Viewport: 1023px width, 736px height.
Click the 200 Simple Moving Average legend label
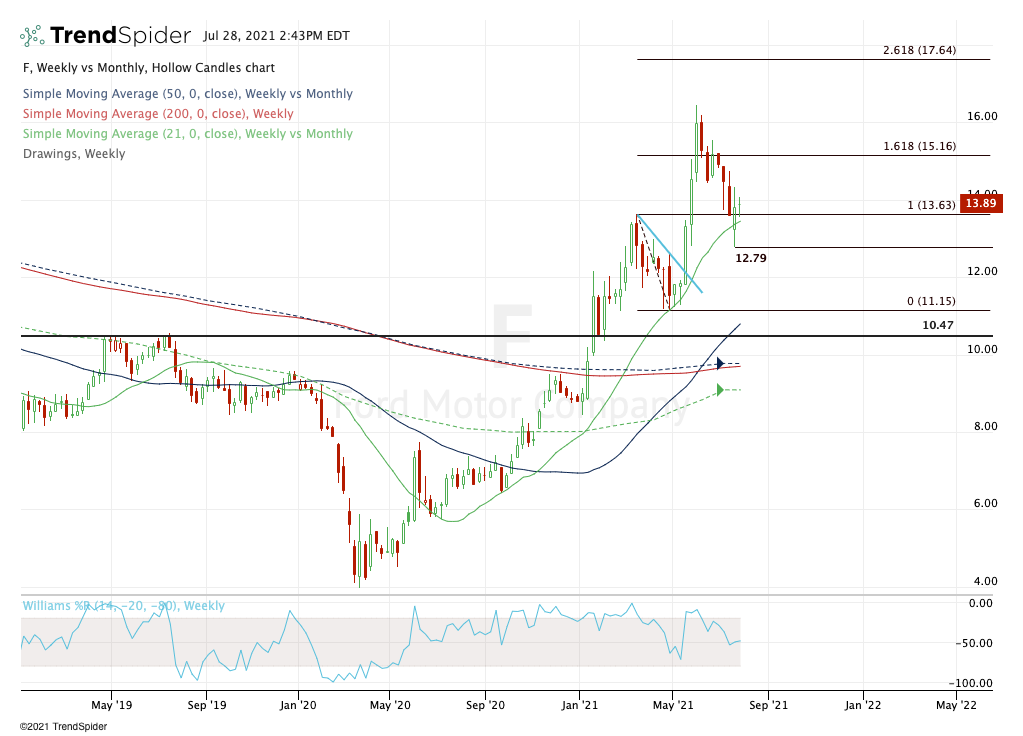158,114
